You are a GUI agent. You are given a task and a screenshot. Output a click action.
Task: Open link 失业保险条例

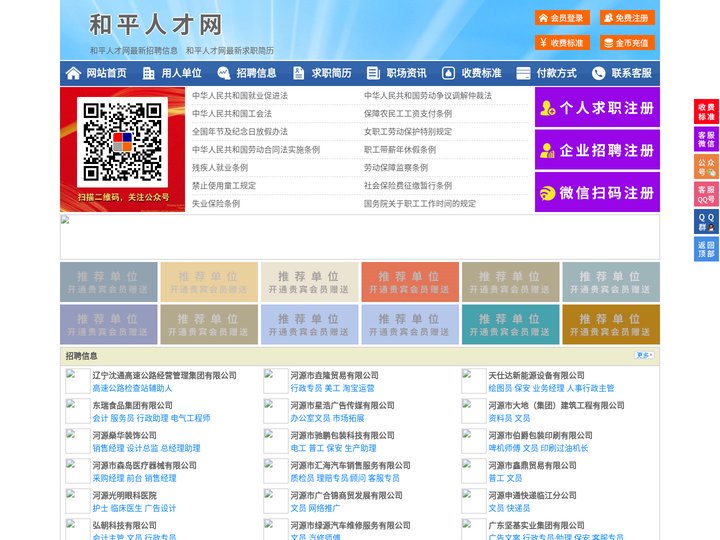216,203
